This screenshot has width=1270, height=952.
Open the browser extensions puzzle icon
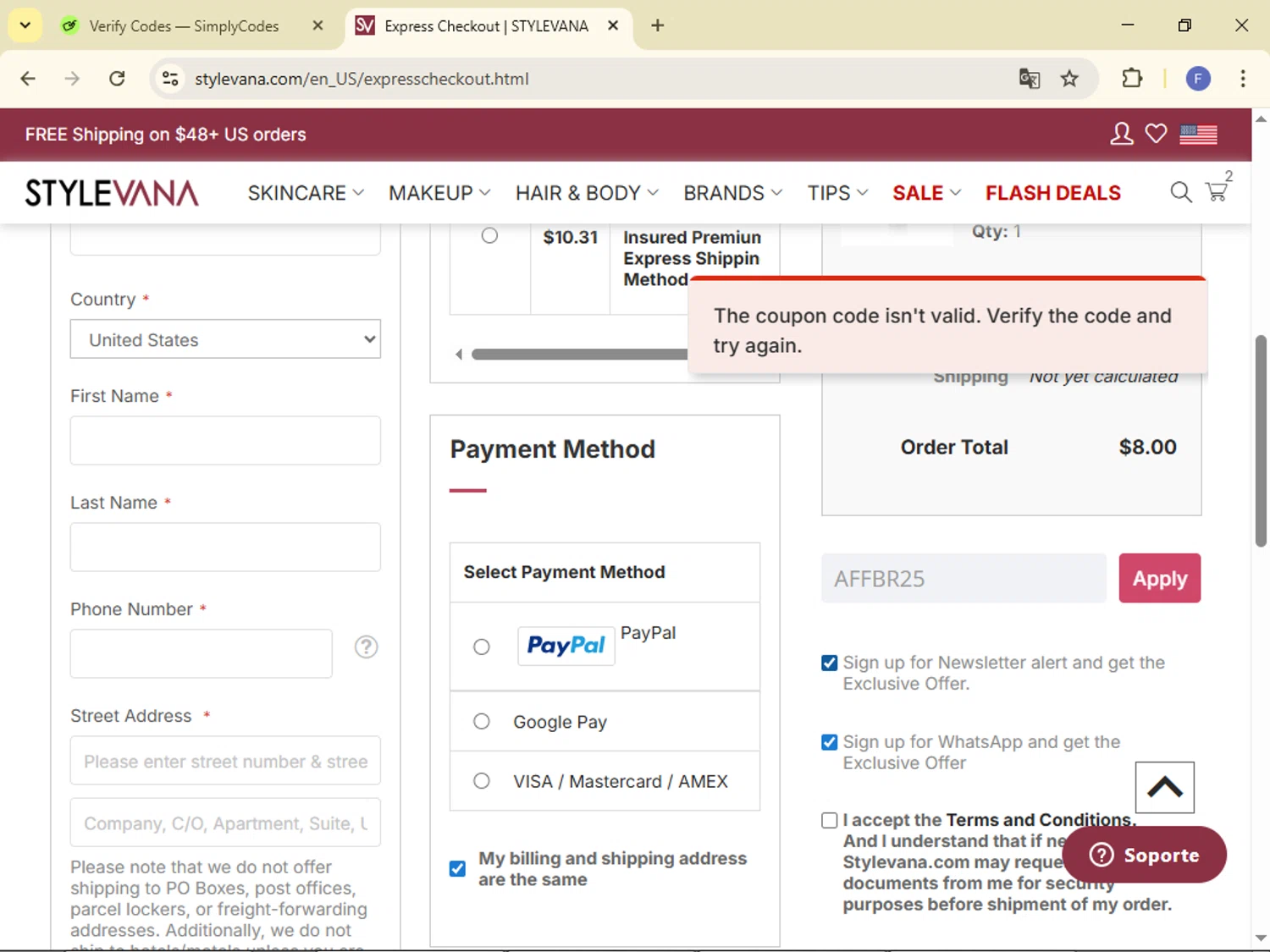pyautogui.click(x=1132, y=79)
